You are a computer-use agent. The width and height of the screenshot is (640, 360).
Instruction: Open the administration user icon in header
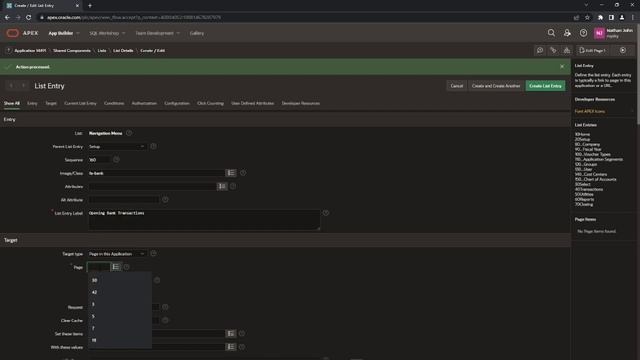pos(567,33)
